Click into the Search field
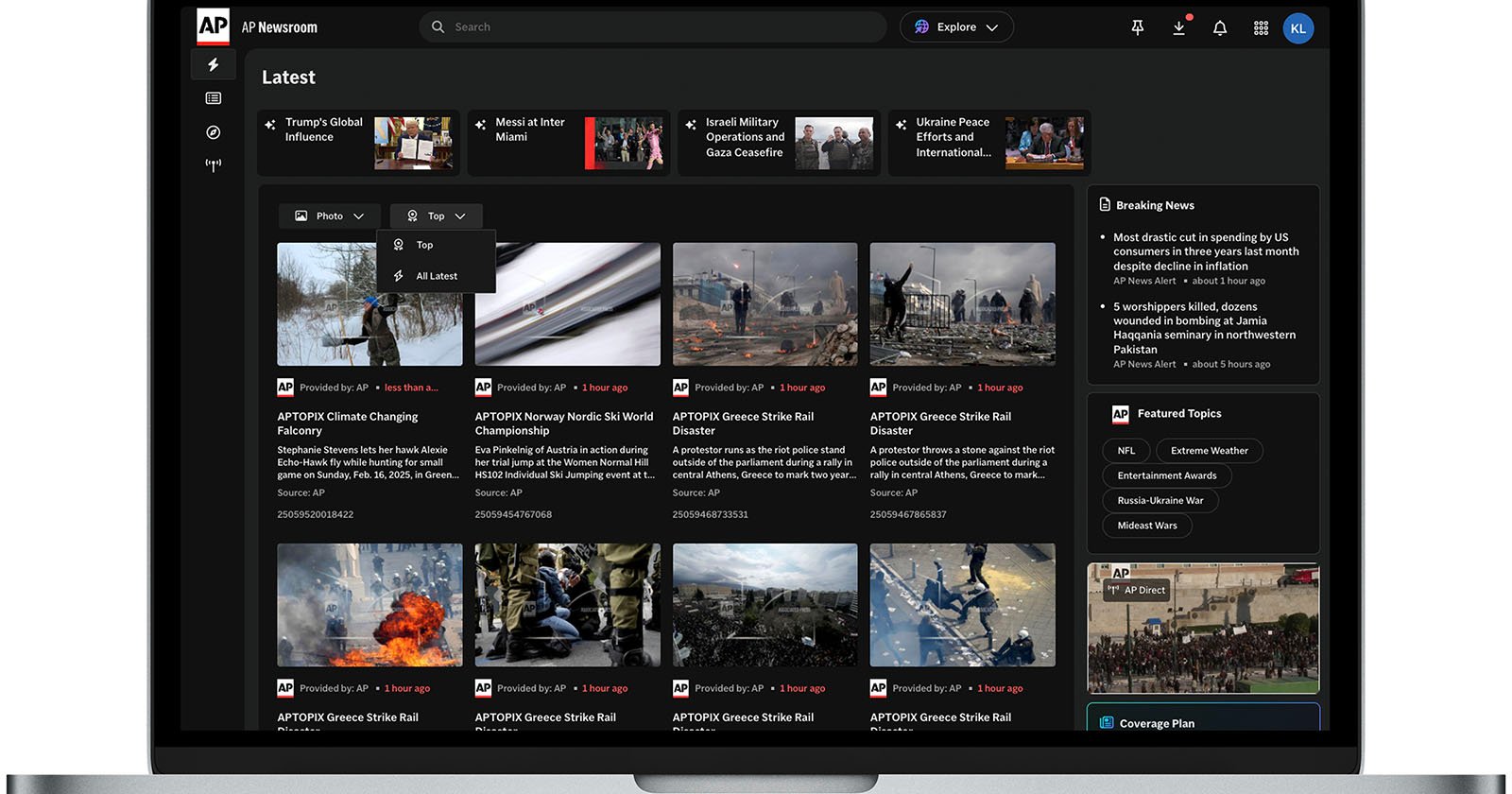Viewport: 1512px width, 794px height. point(652,27)
